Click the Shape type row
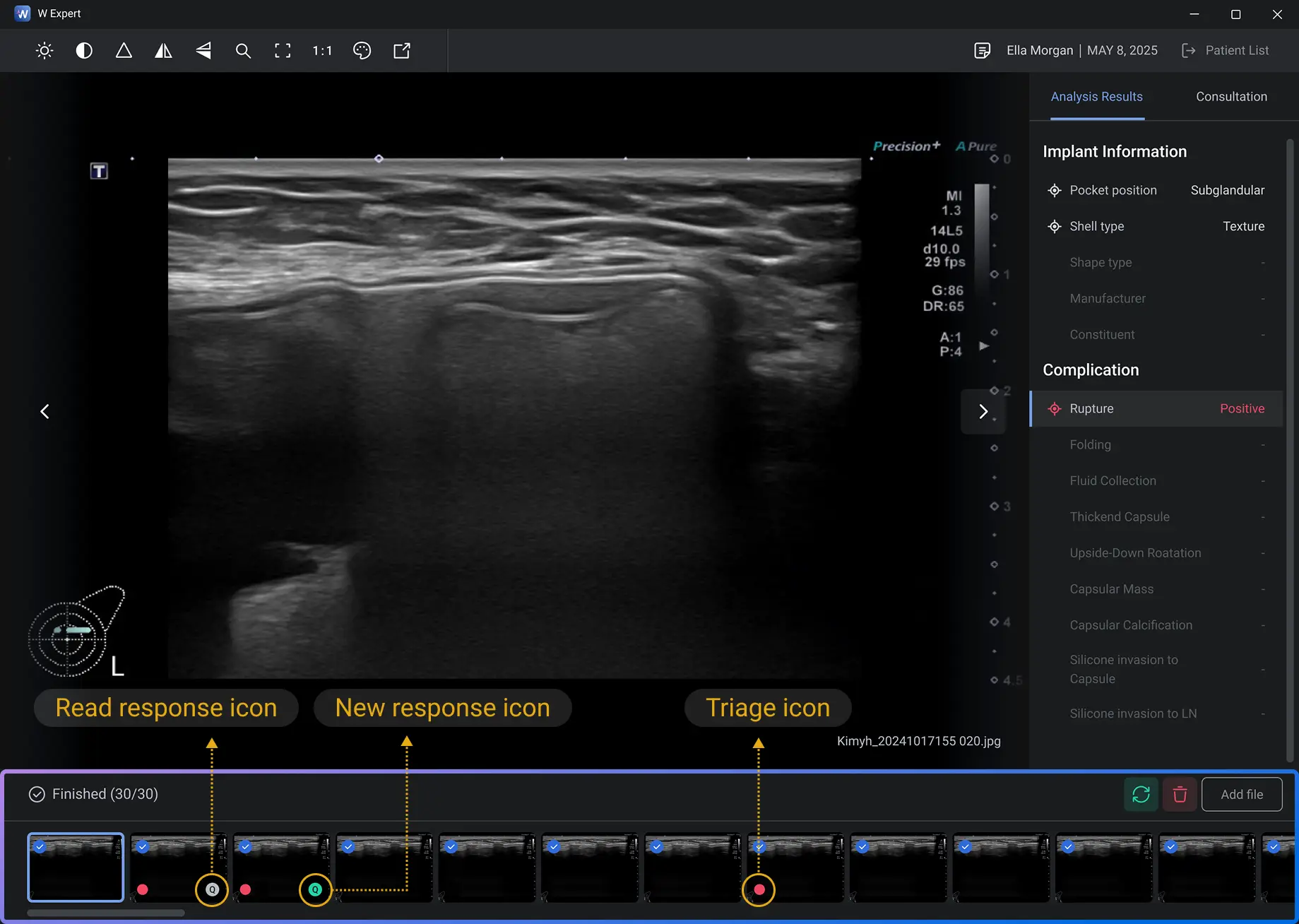The height and width of the screenshot is (924, 1299). [1157, 262]
